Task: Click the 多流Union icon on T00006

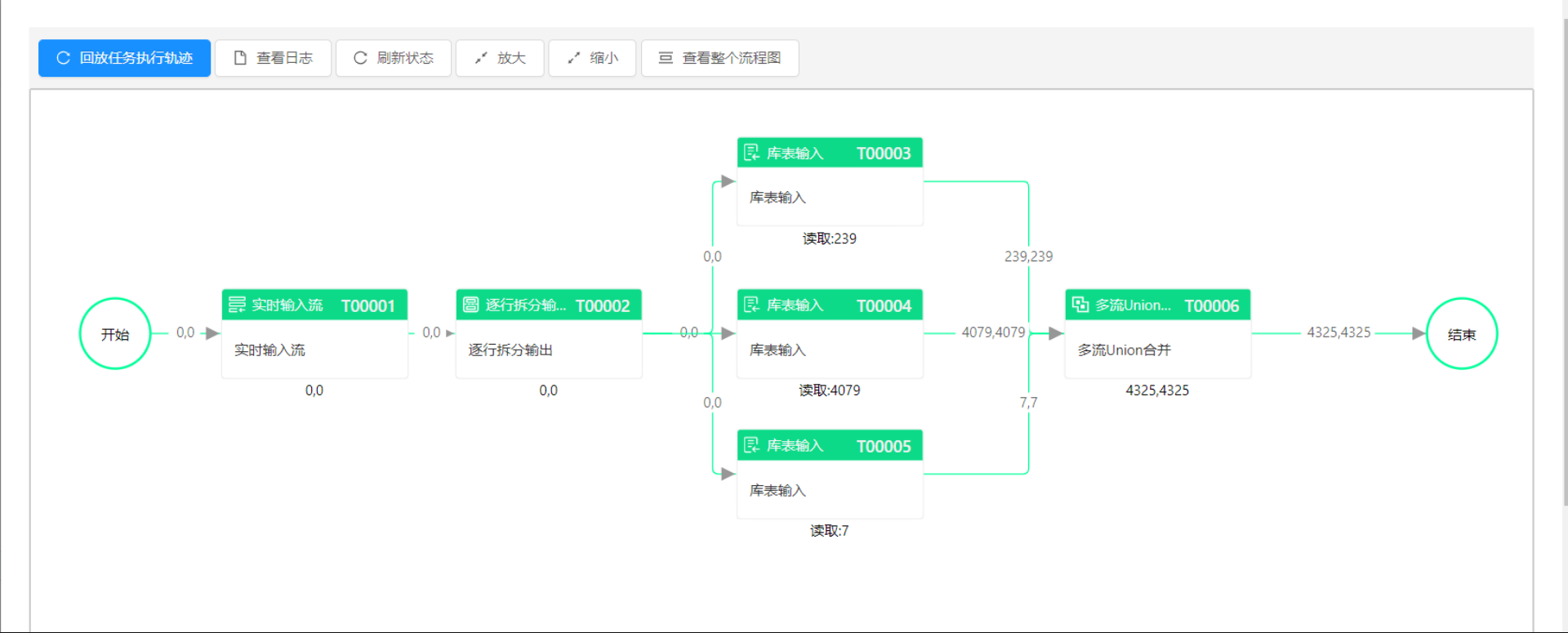Action: [x=1080, y=305]
